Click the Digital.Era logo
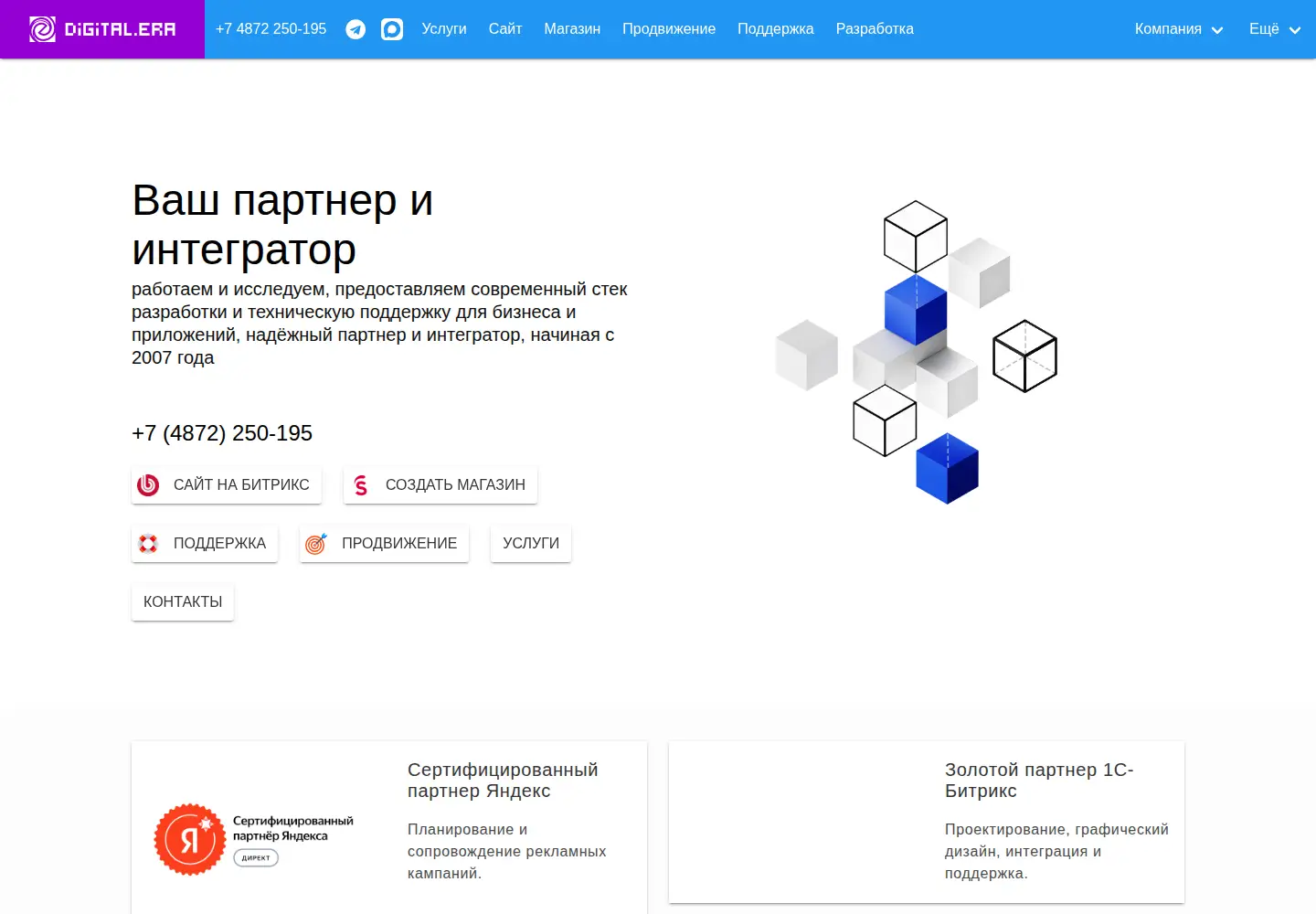This screenshot has width=1316, height=914. [x=102, y=29]
